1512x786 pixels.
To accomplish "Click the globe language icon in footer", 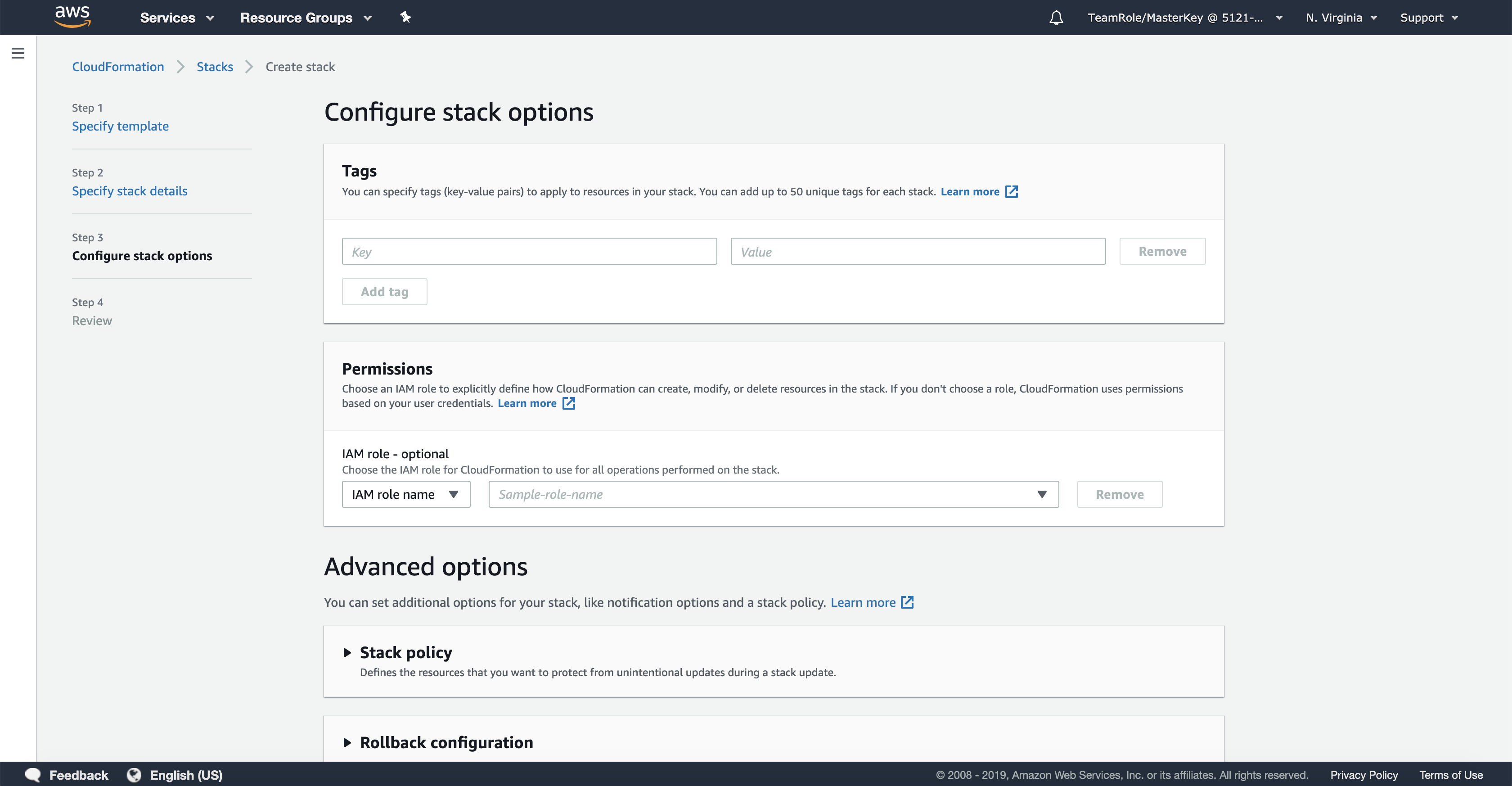I will (x=135, y=775).
